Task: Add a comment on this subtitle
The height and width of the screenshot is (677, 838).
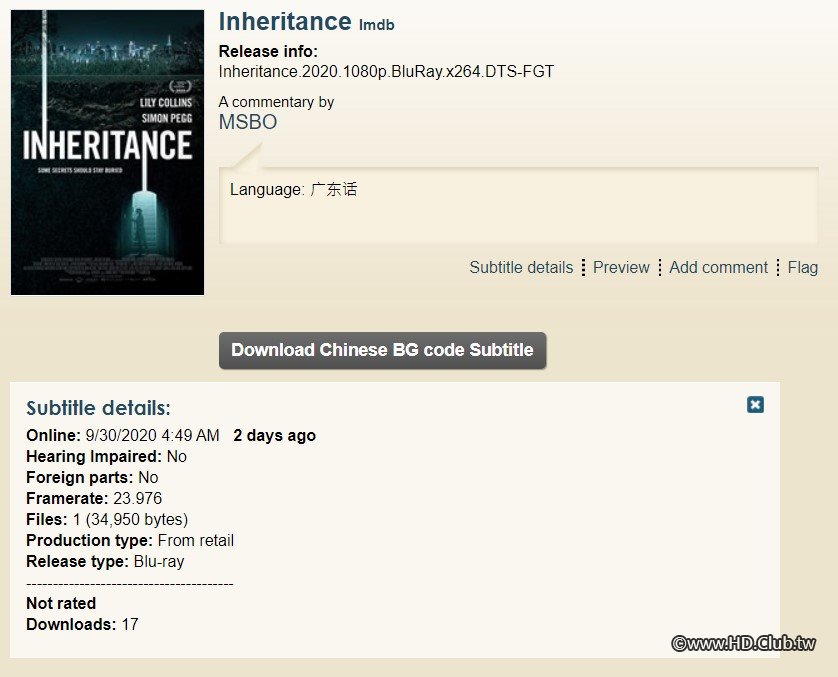Action: click(718, 268)
